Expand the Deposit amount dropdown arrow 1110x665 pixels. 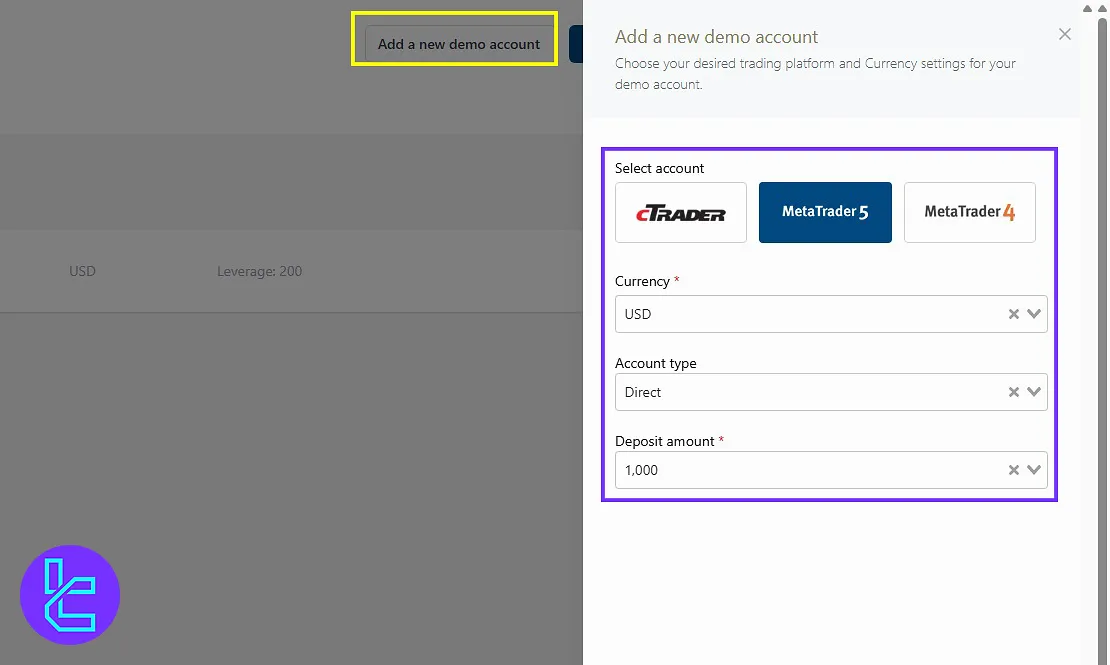pos(1034,470)
